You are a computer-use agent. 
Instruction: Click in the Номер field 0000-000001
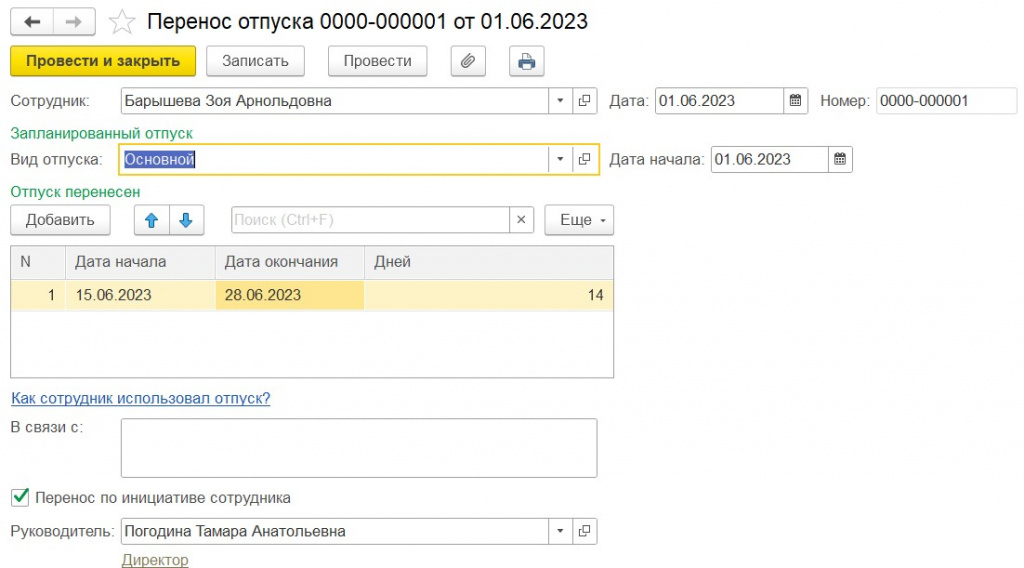[946, 101]
